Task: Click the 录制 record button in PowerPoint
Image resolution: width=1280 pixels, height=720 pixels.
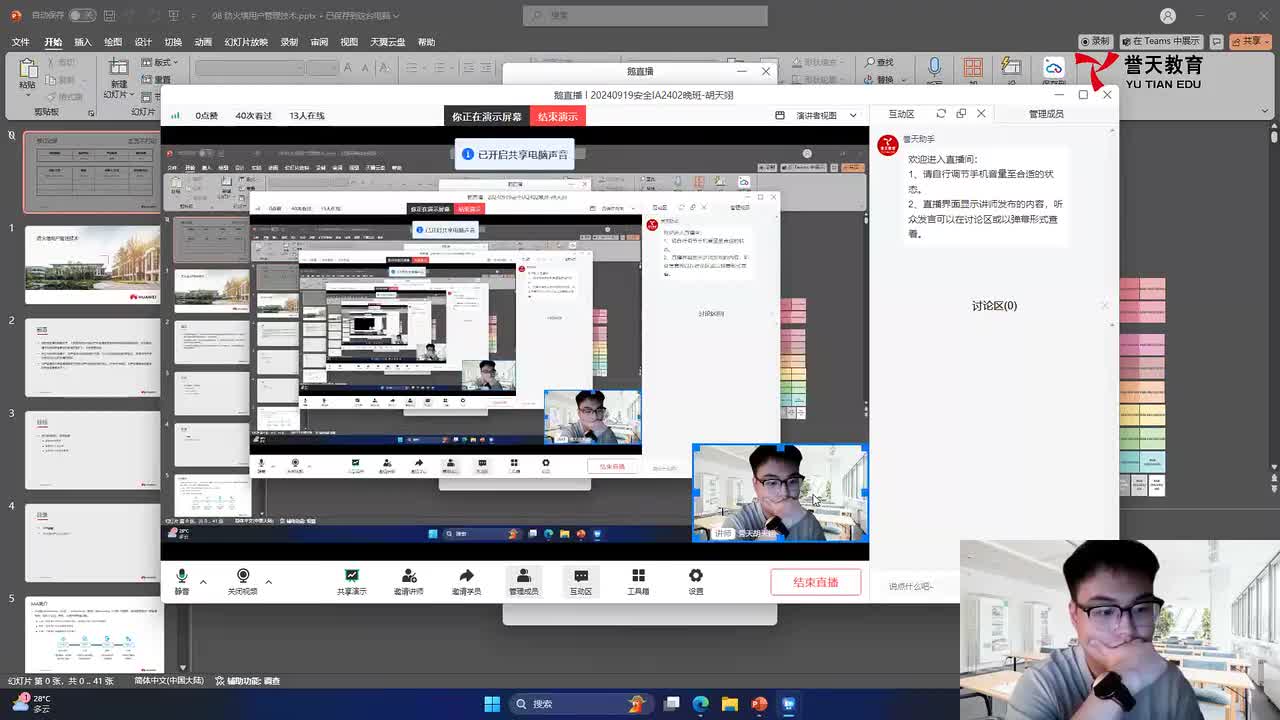Action: click(x=1096, y=41)
